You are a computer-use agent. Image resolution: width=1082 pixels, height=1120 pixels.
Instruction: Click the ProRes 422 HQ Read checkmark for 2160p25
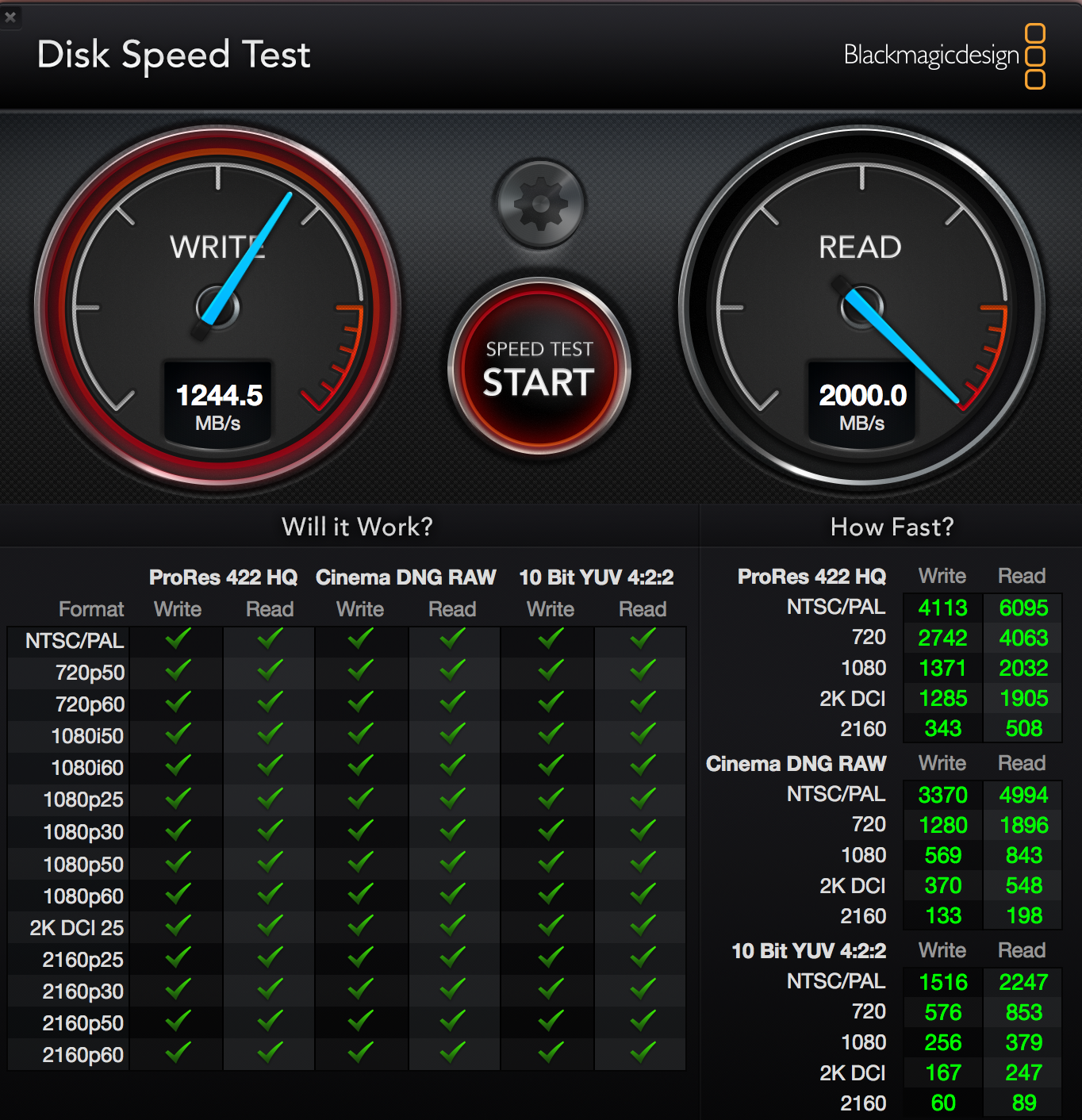270,957
